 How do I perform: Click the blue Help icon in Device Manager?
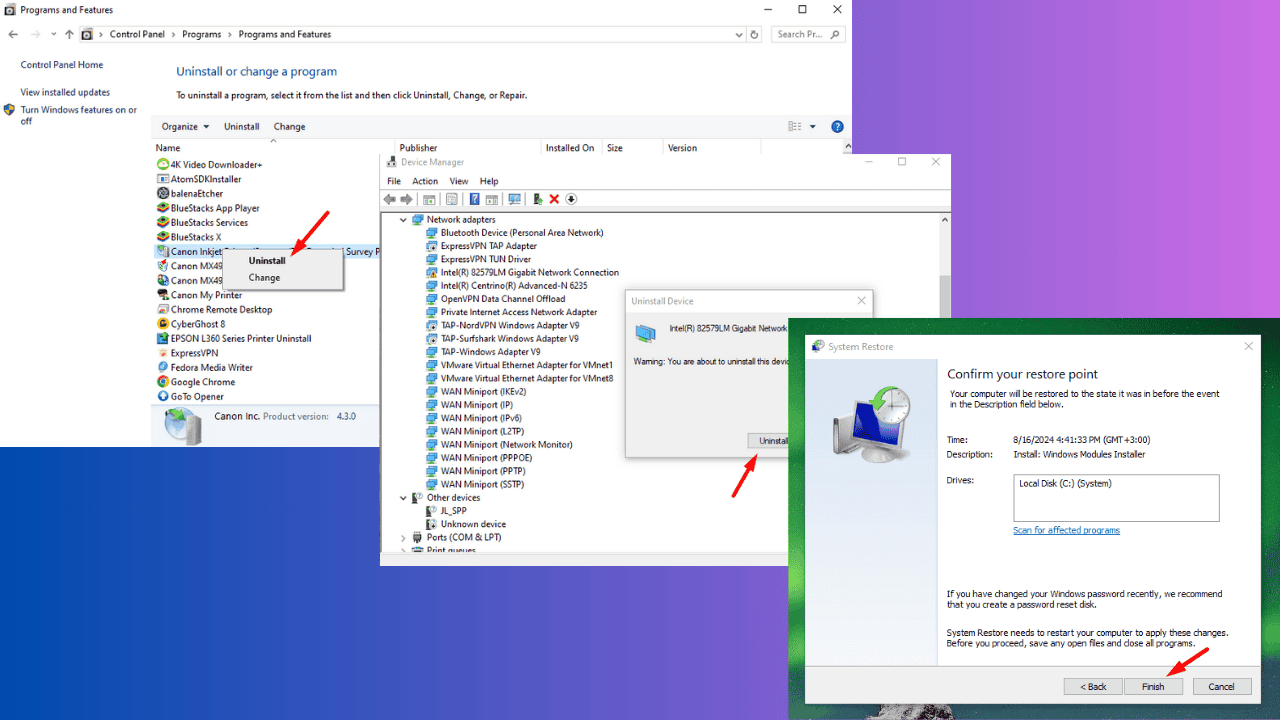pyautogui.click(x=475, y=199)
